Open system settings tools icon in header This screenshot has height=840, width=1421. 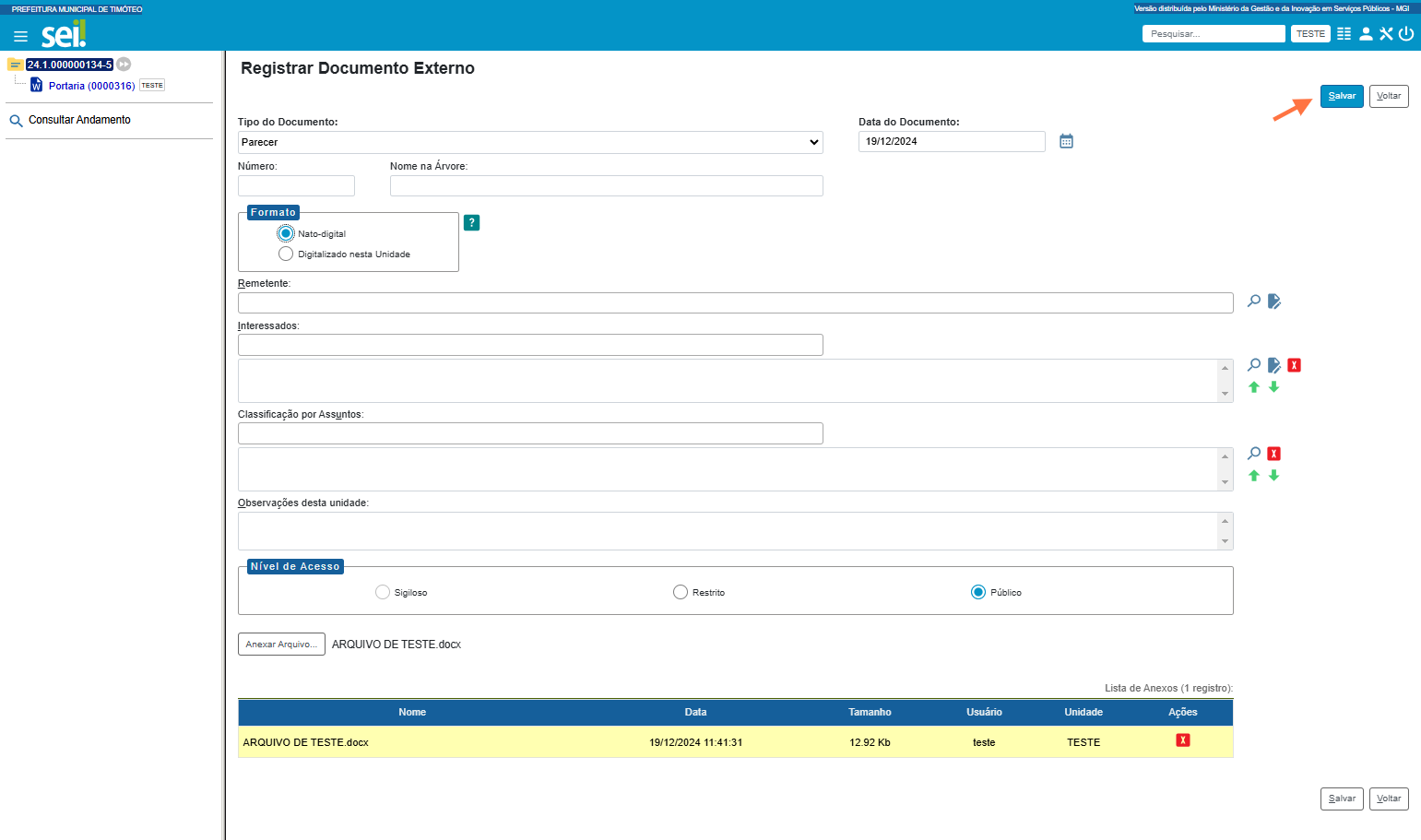[1386, 34]
